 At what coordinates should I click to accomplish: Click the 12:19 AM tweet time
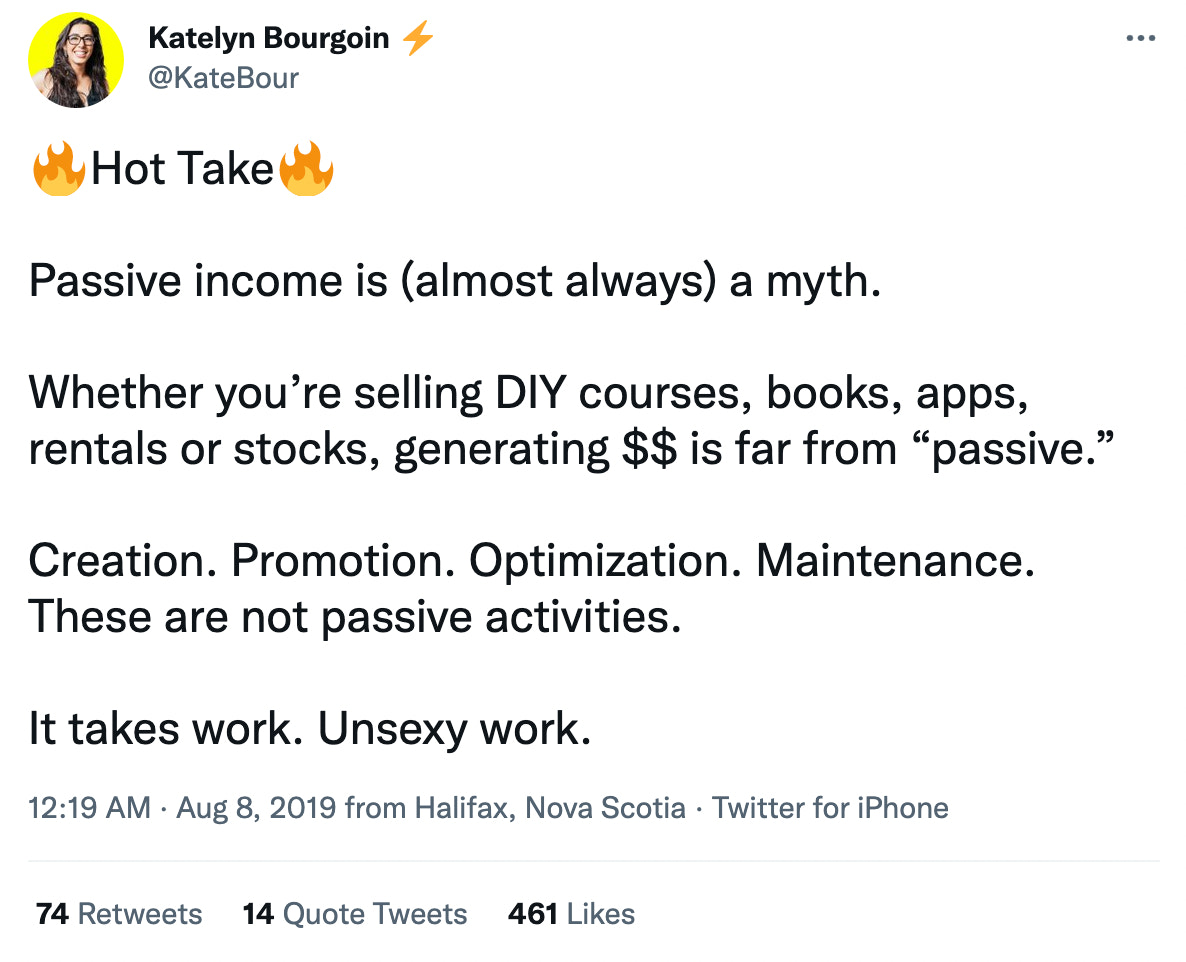click(90, 807)
